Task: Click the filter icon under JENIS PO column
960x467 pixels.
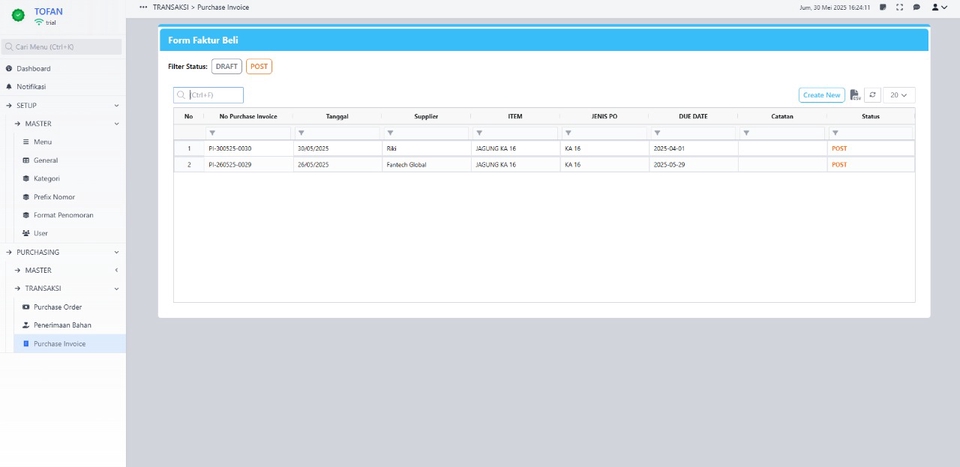Action: pyautogui.click(x=568, y=133)
